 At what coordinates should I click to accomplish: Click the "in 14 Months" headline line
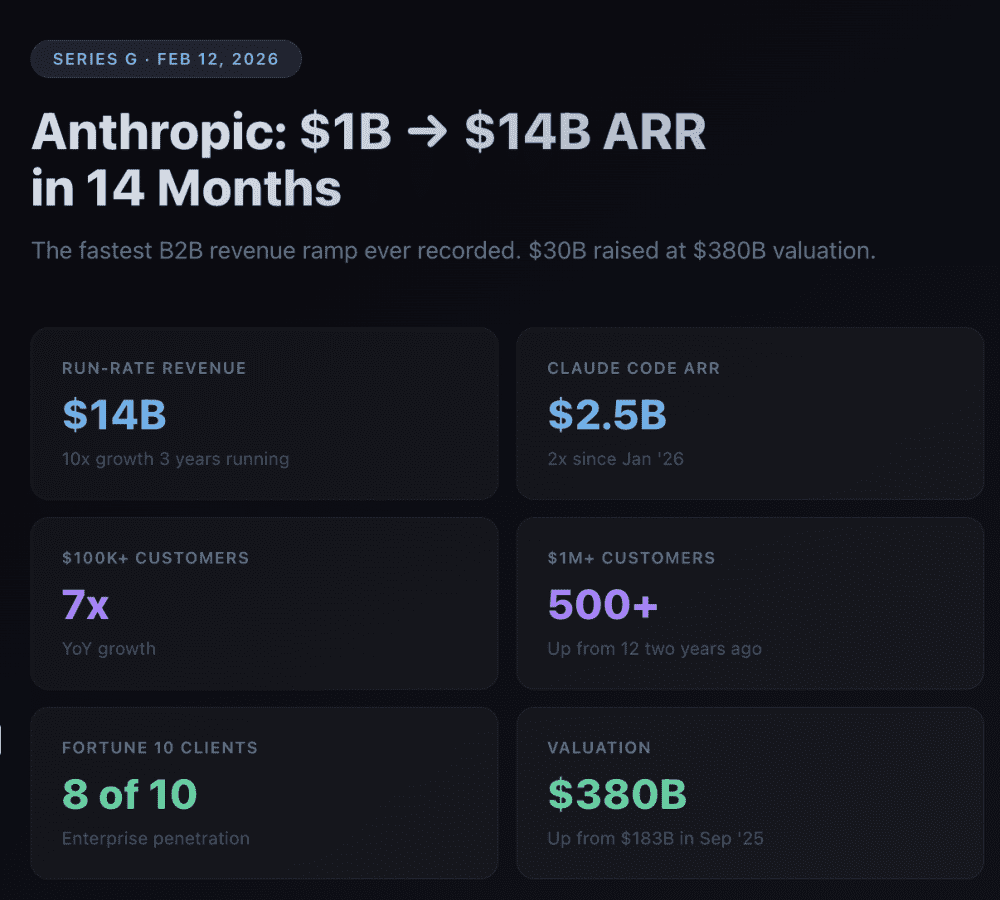[x=186, y=188]
